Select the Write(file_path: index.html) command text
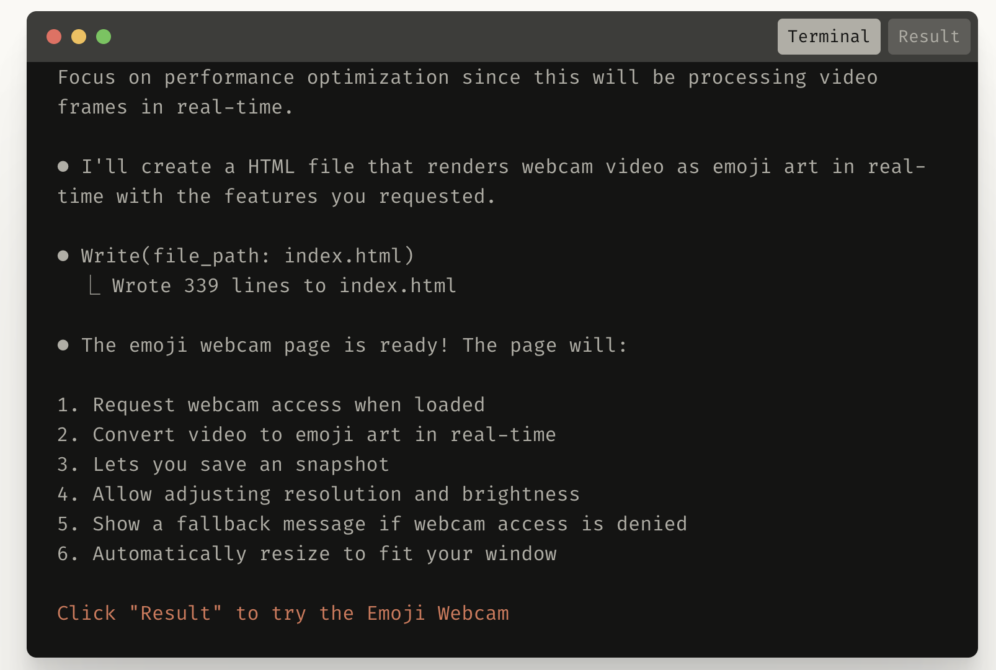This screenshot has width=996, height=670. click(248, 256)
